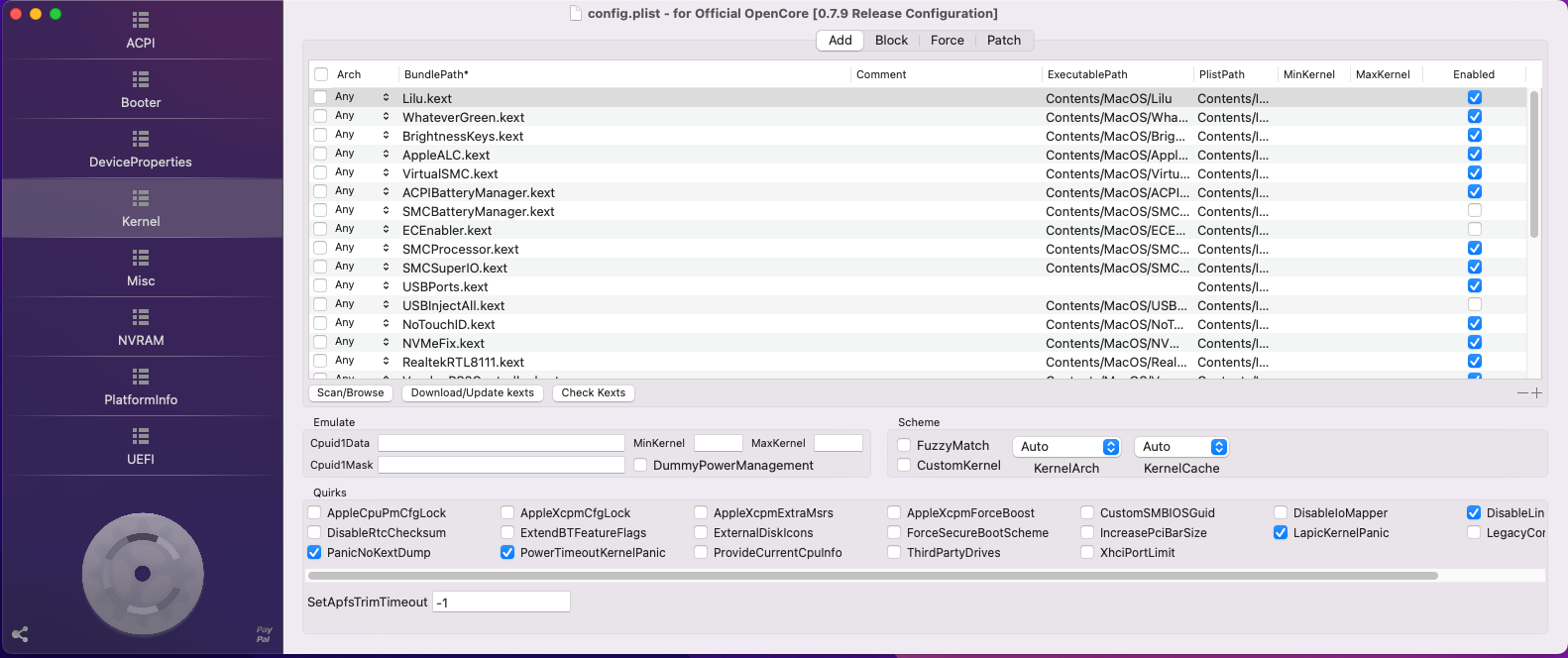Toggle the PanicNoKextDump quirk
This screenshot has width=1568, height=658.
coord(314,553)
